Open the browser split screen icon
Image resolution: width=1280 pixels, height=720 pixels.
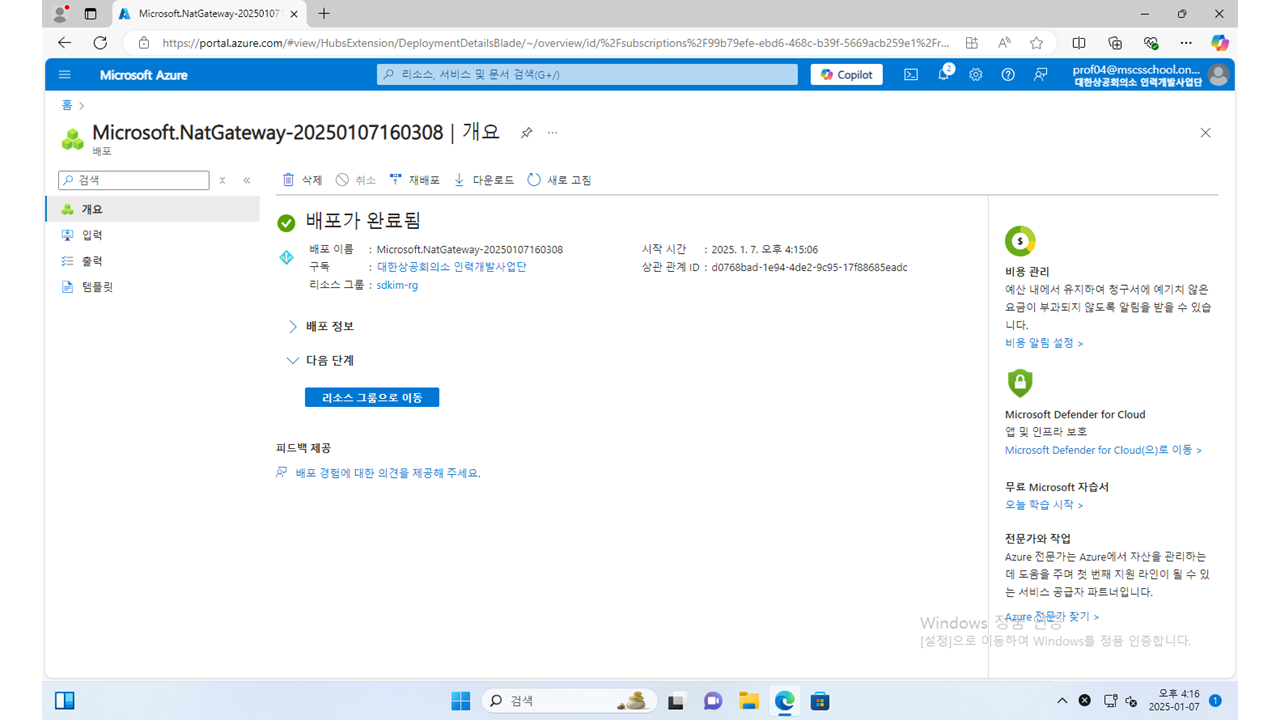click(1079, 43)
